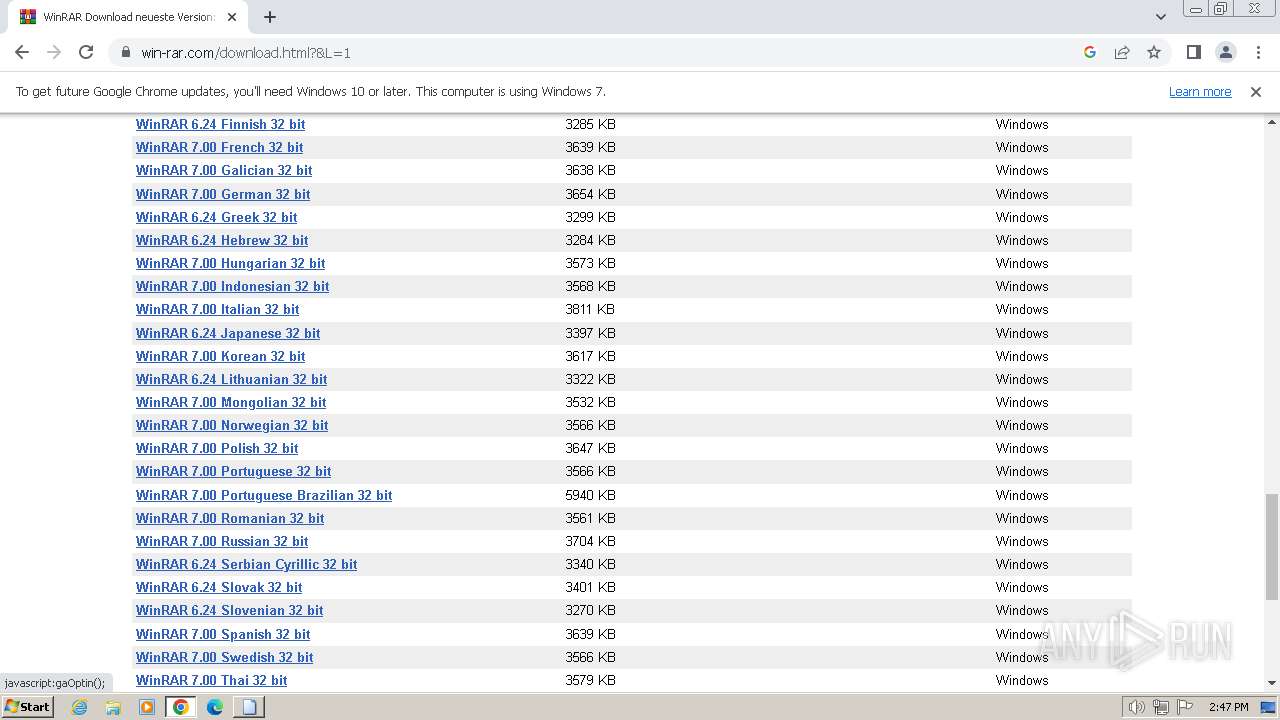Select the 3811 KB size cell
The image size is (1280, 720).
(x=590, y=309)
